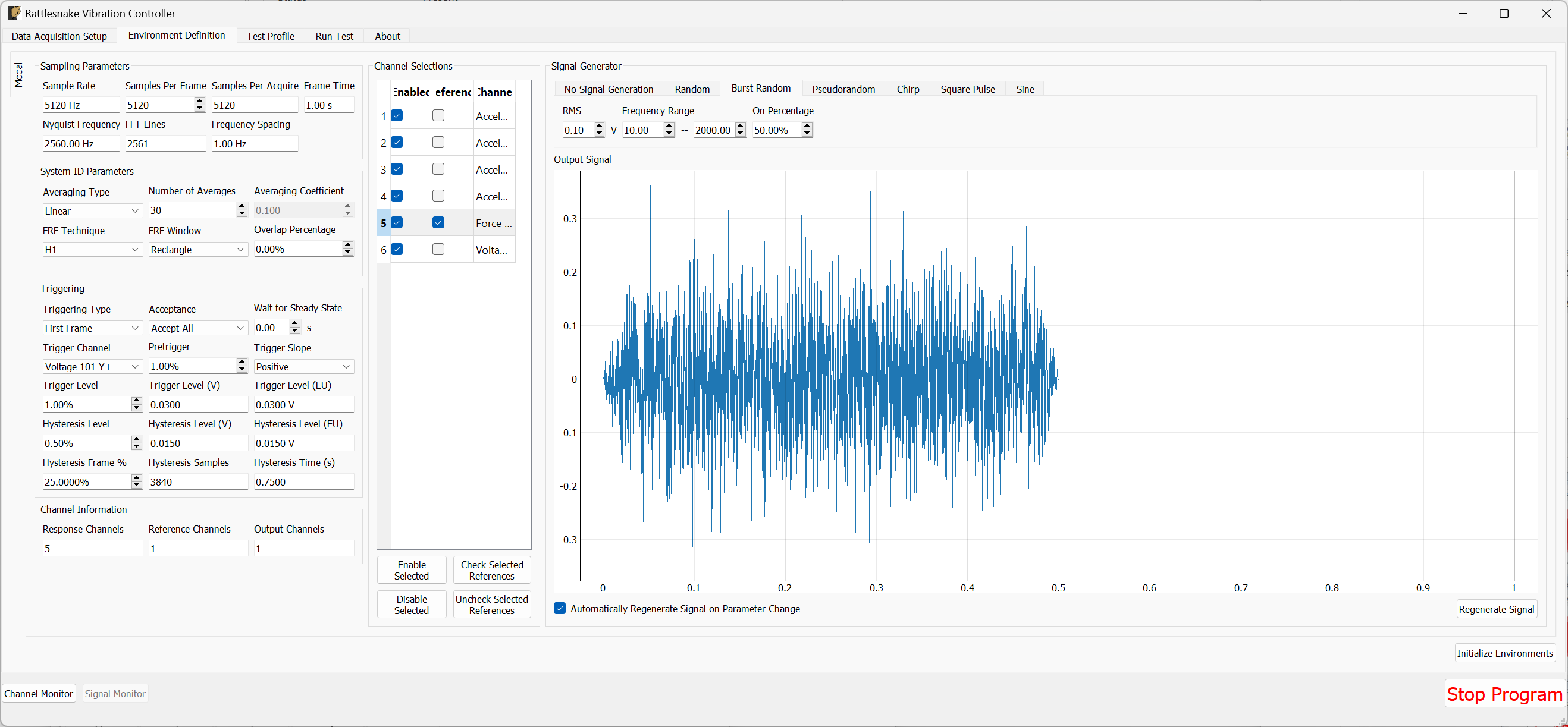Switch to No Signal Generation mode

pyautogui.click(x=608, y=89)
